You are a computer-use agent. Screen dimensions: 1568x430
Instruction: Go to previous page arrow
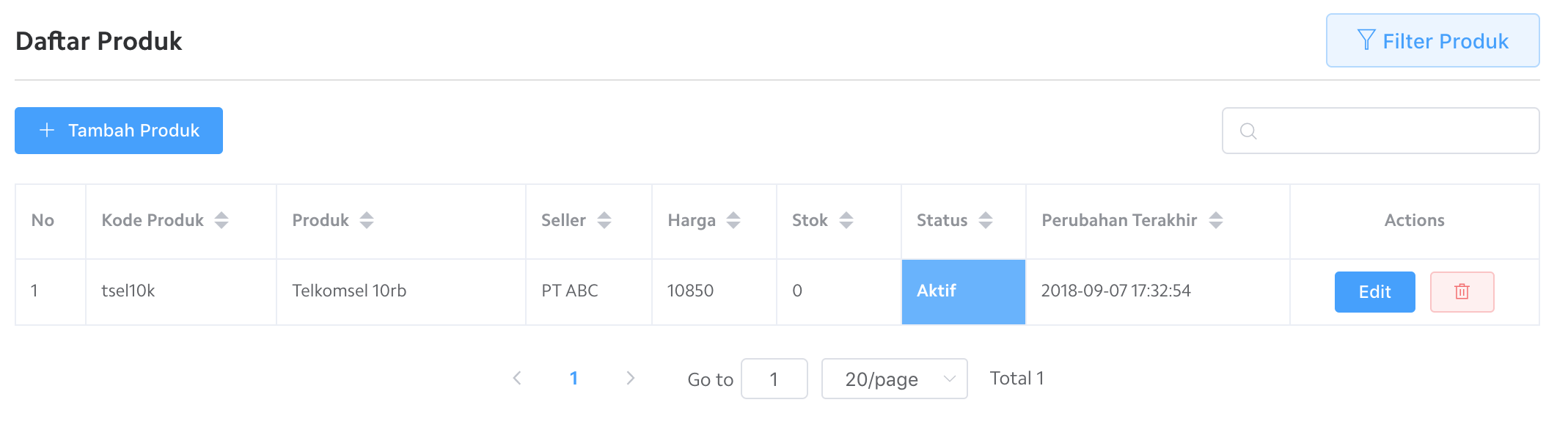517,378
